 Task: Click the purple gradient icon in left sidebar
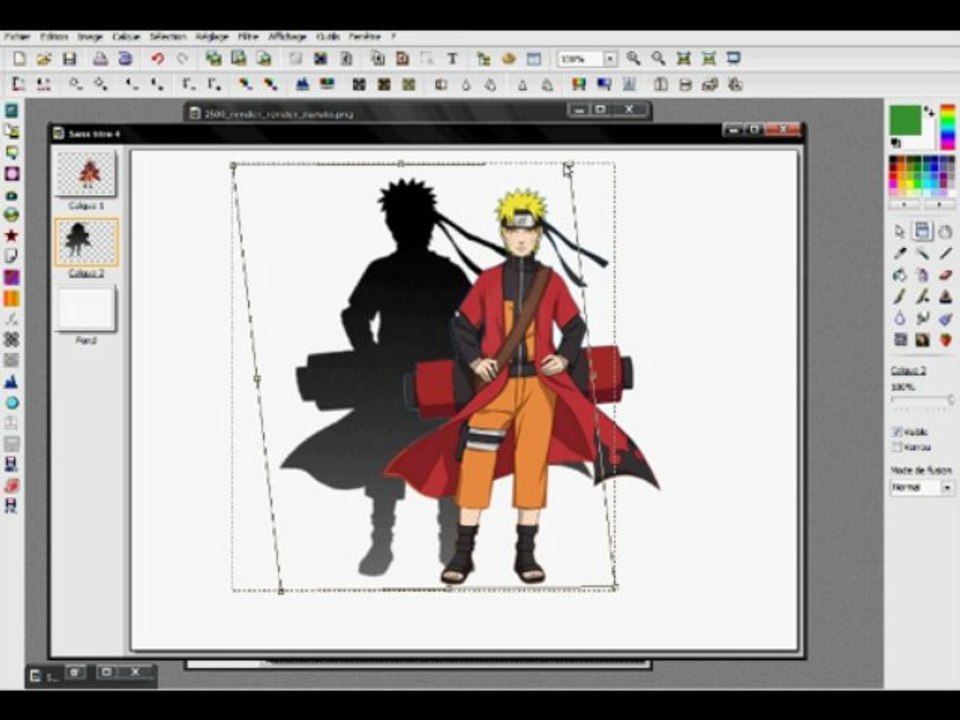(11, 277)
